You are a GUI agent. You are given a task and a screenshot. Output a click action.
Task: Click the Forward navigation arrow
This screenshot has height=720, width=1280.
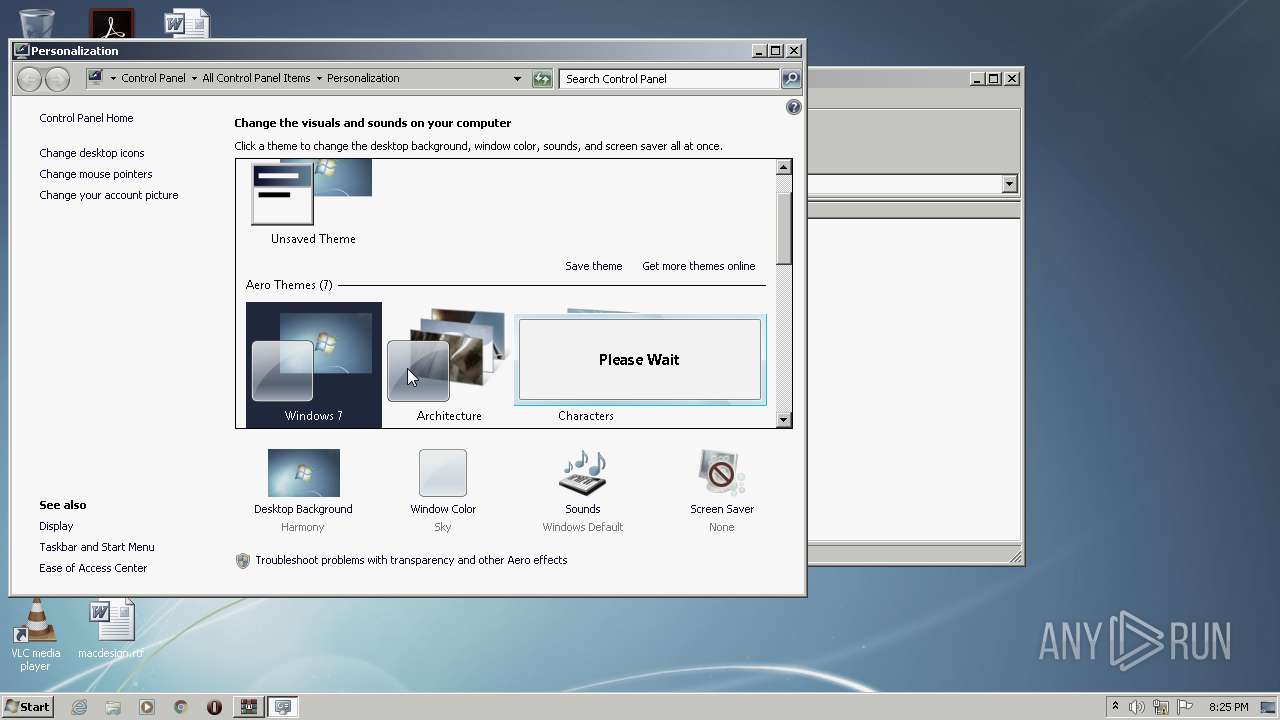tap(57, 79)
